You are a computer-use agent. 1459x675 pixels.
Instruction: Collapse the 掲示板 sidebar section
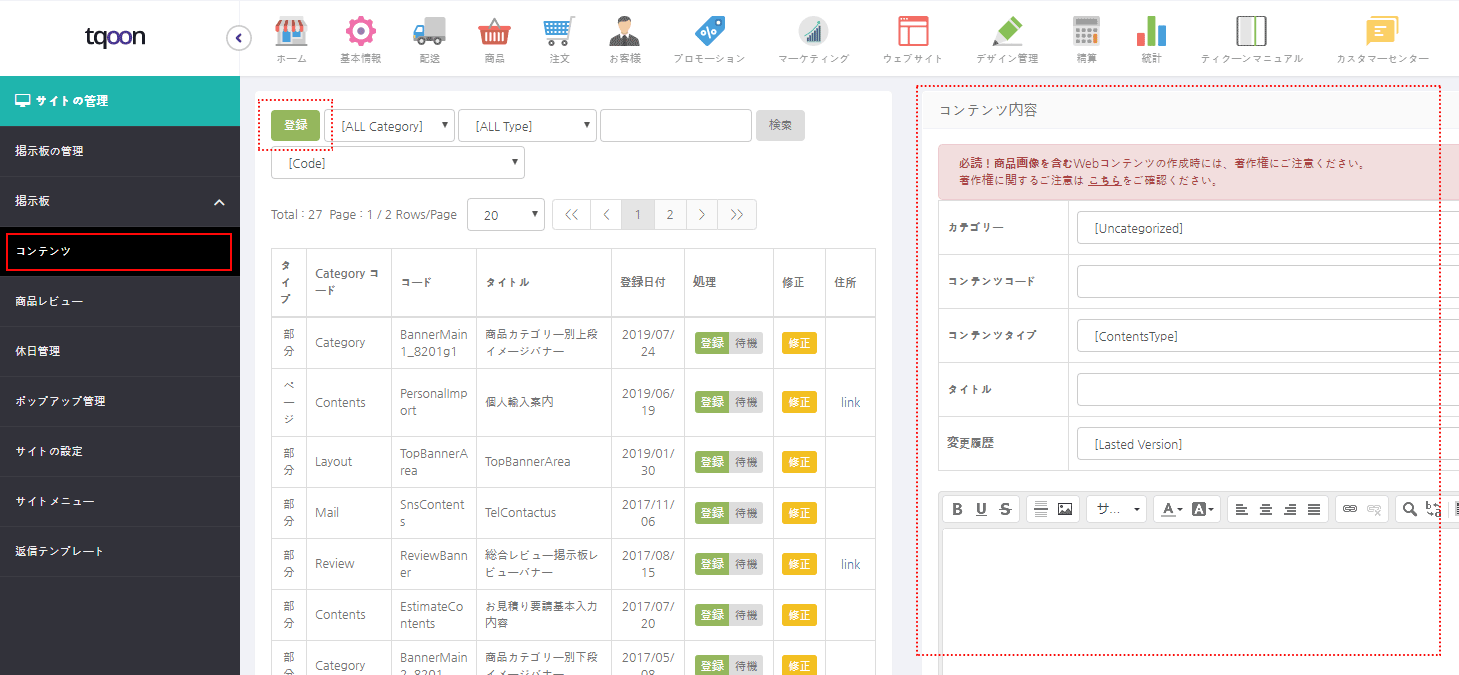(x=219, y=202)
